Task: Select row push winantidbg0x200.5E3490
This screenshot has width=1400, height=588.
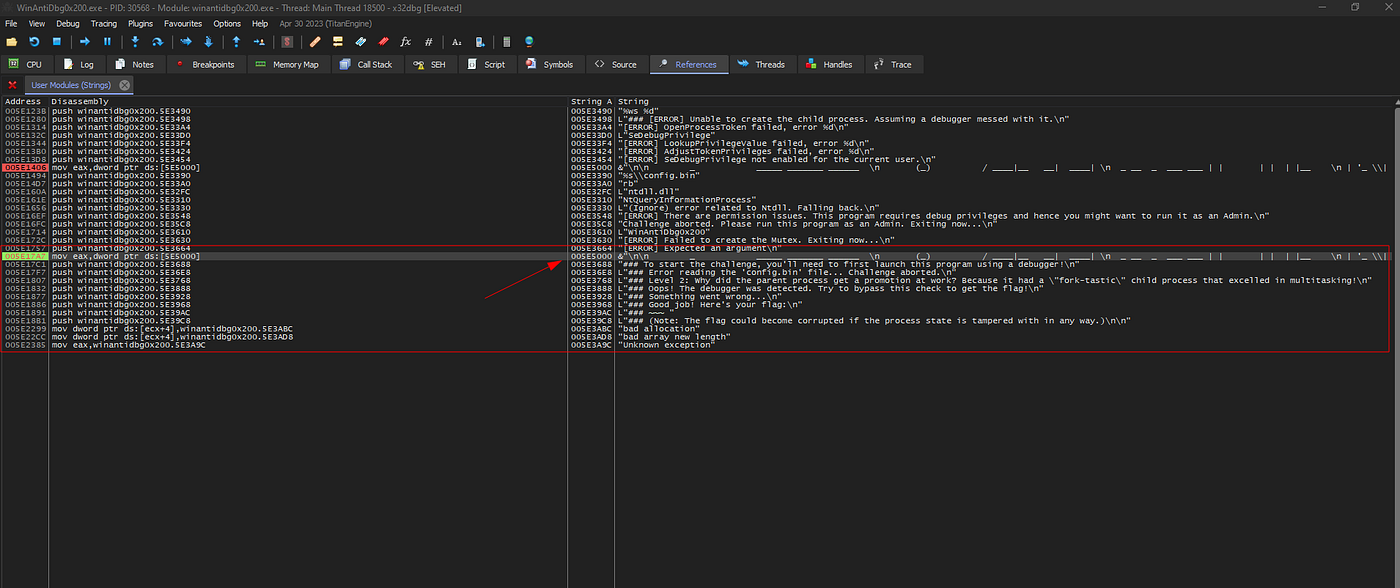Action: tap(121, 111)
